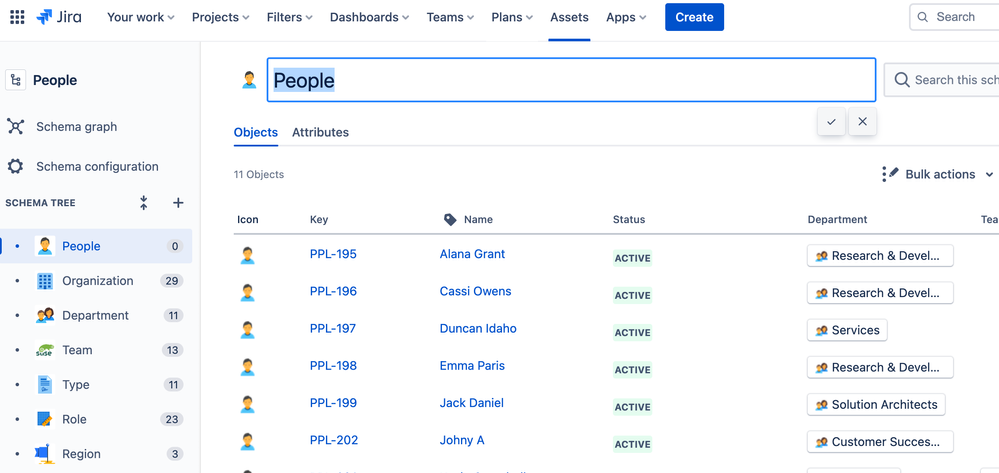Confirm rename with the checkmark button
The width and height of the screenshot is (999, 473).
pos(831,121)
